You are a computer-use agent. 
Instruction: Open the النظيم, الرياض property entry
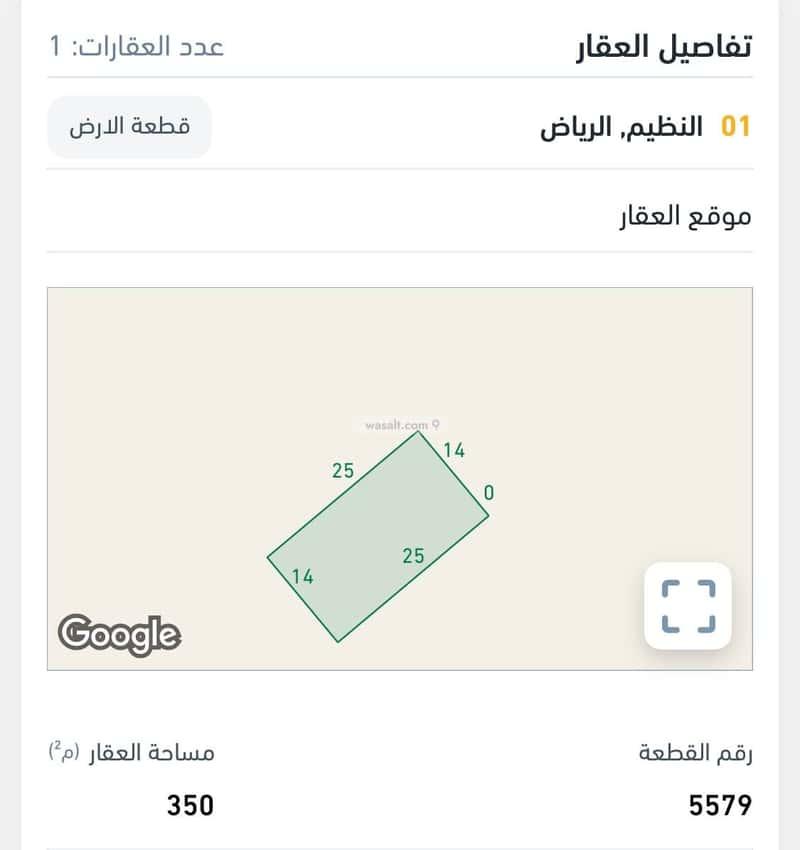[x=622, y=127]
